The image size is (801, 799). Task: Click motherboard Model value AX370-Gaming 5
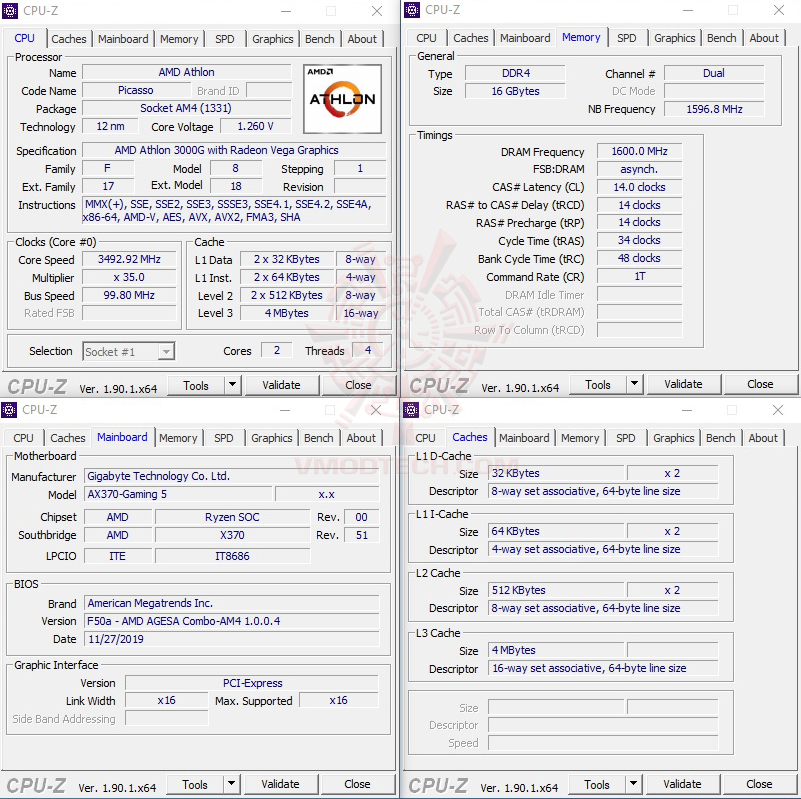178,494
